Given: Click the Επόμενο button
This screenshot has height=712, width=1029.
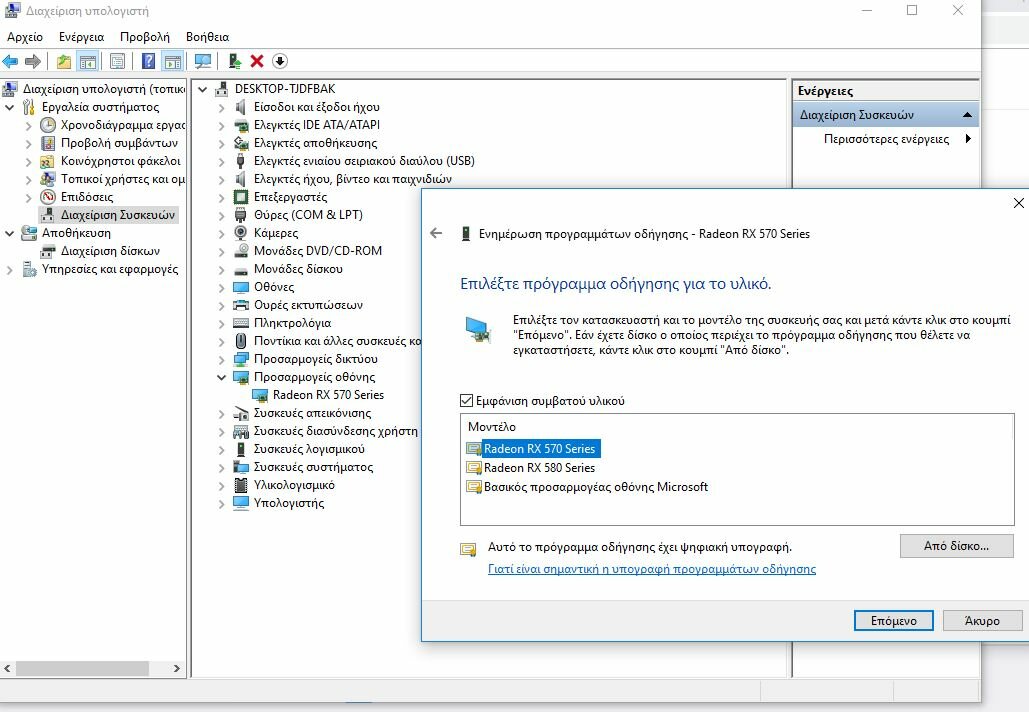Looking at the screenshot, I should click(x=893, y=620).
